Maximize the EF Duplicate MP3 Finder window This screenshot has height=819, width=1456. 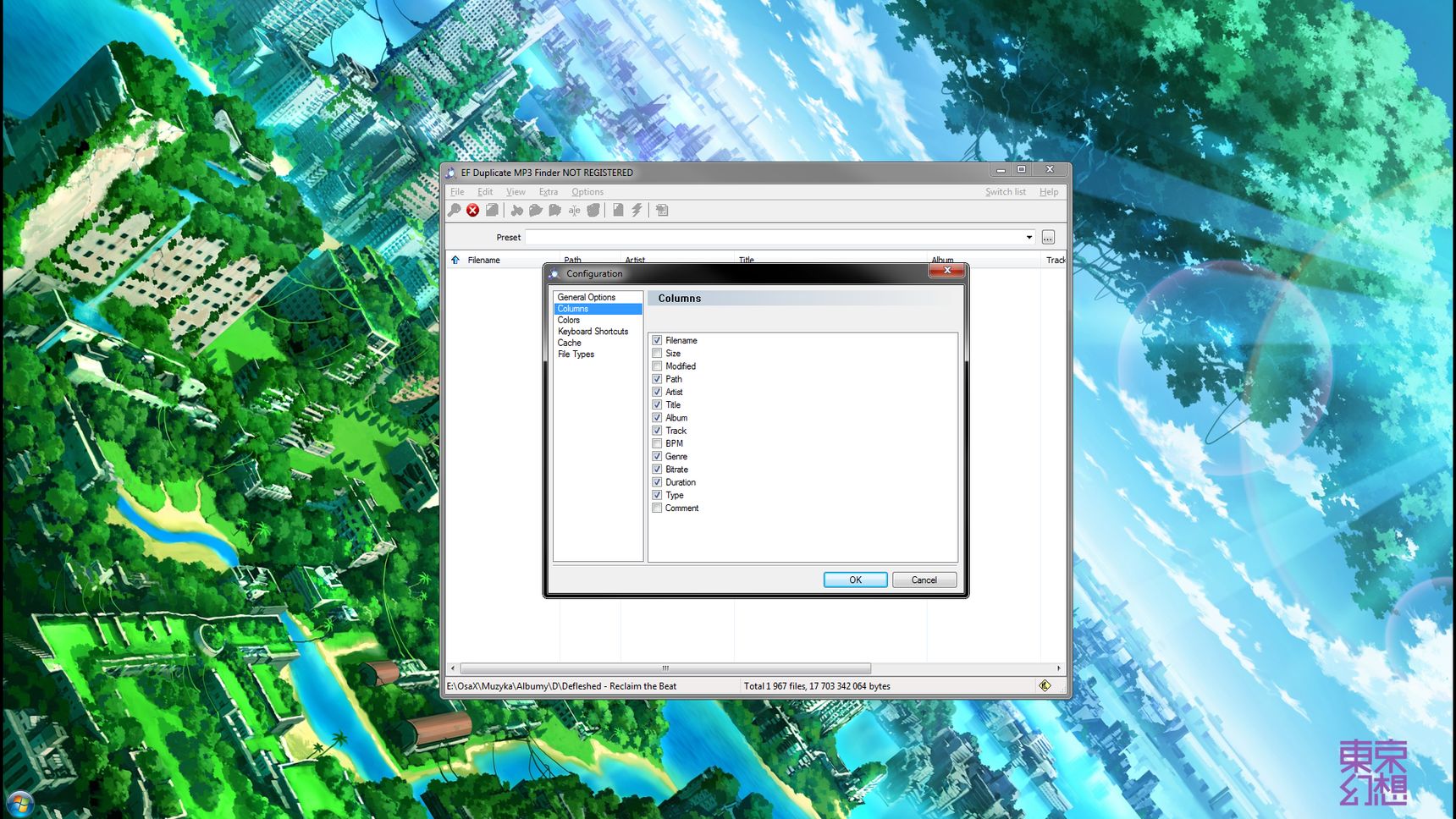[1021, 170]
